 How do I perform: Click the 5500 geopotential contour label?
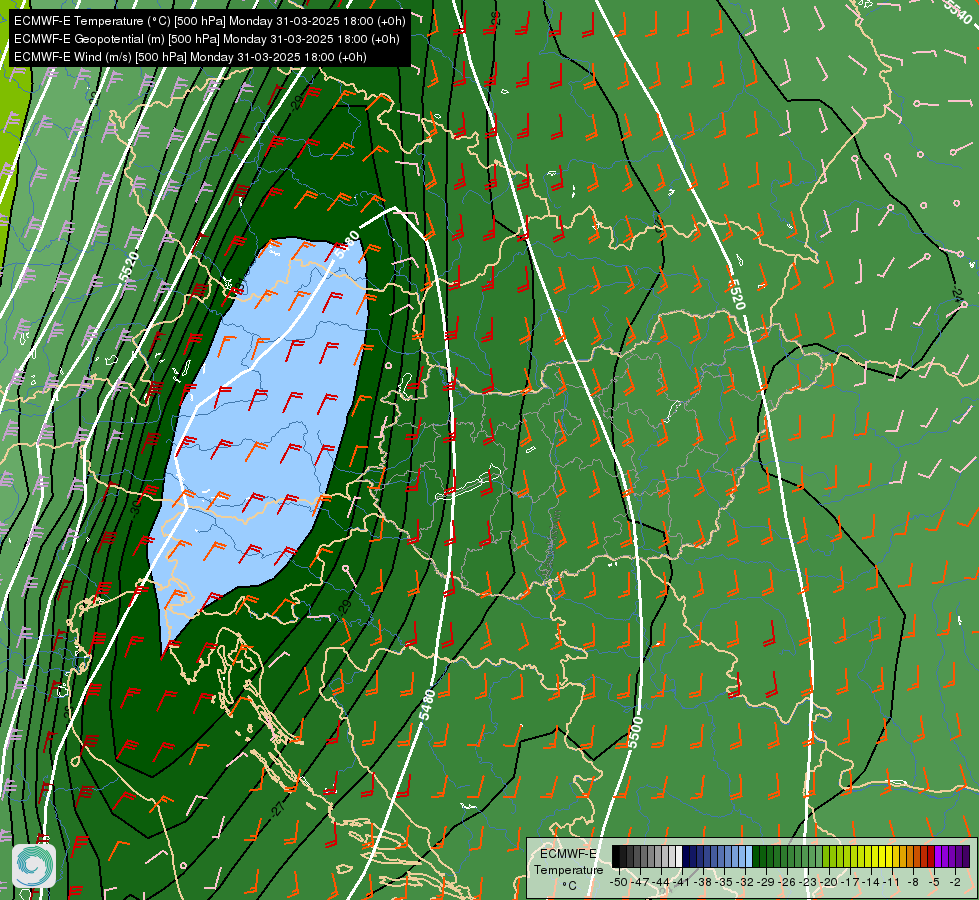click(x=635, y=733)
